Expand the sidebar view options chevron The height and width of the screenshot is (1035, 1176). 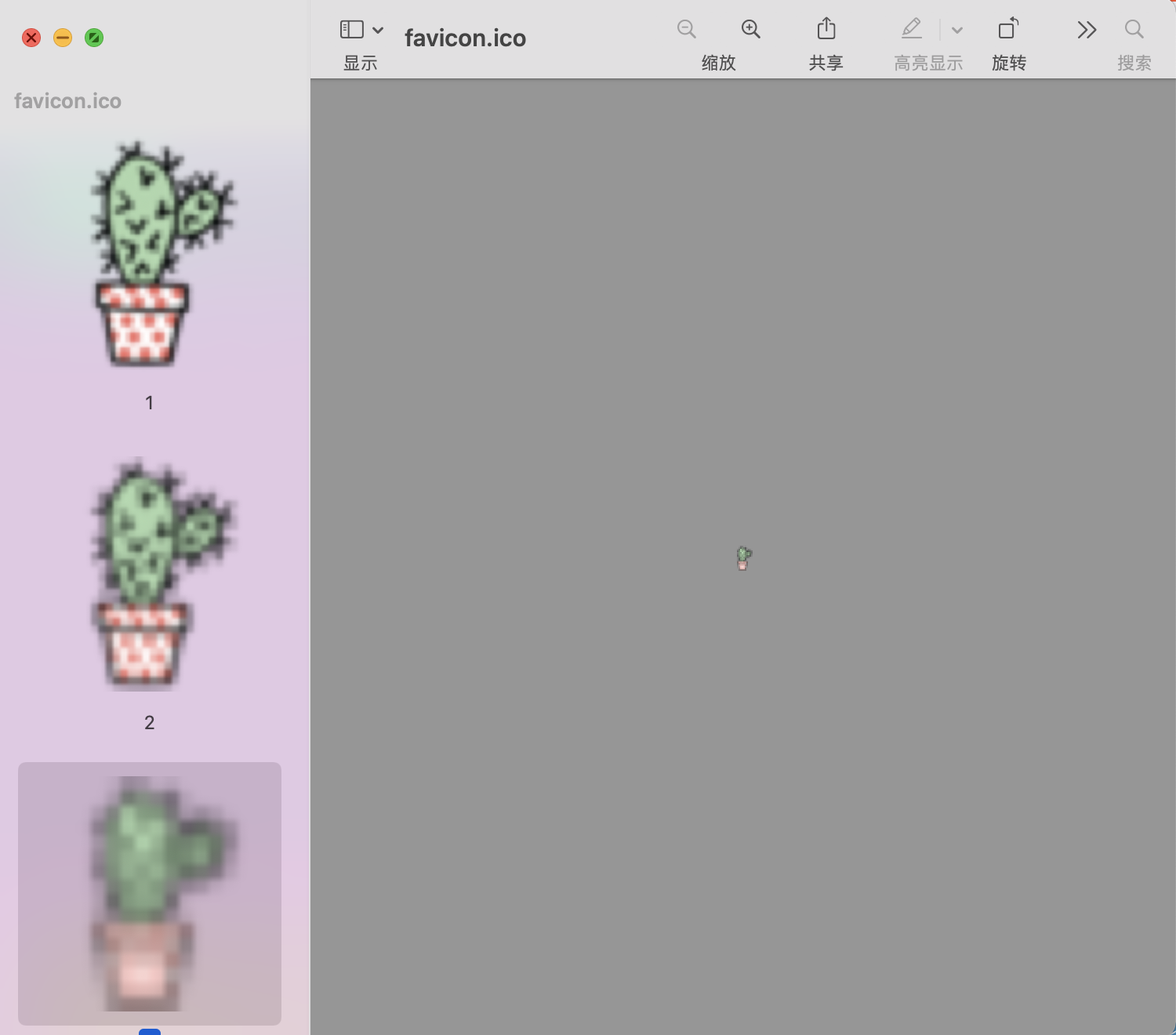pos(378,31)
